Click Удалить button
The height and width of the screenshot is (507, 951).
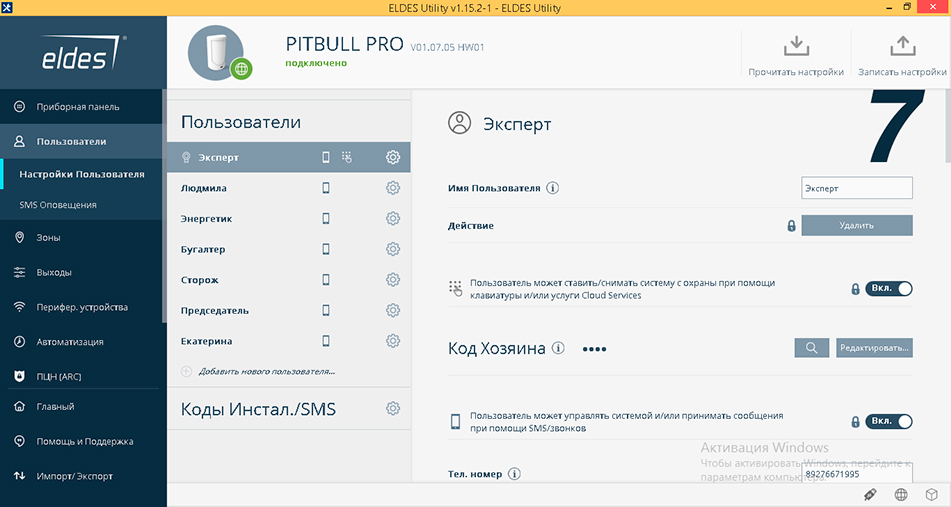pos(856,225)
